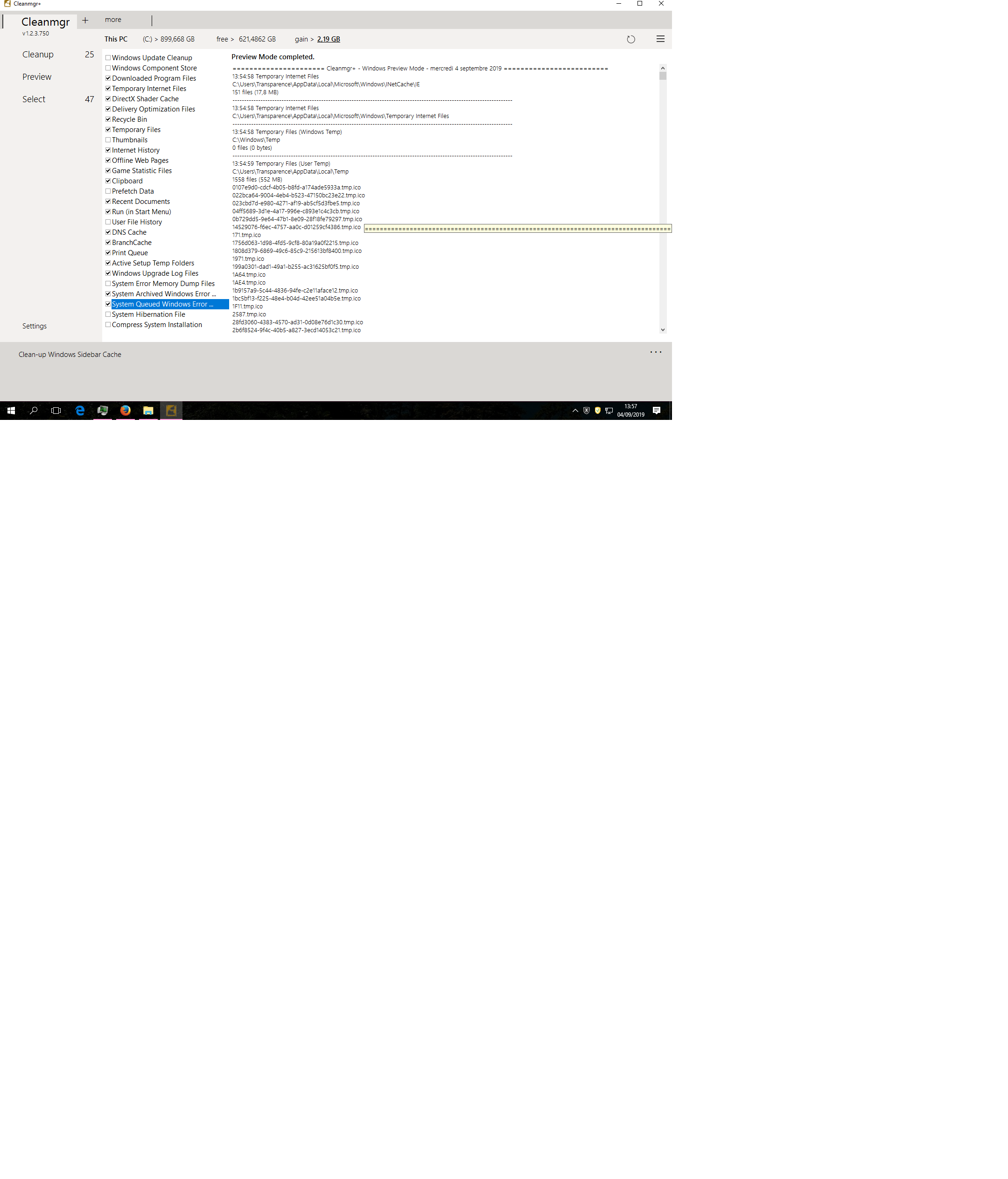Screen dimensions: 1008x1179
Task: Open the Action Center notification icon
Action: (656, 410)
